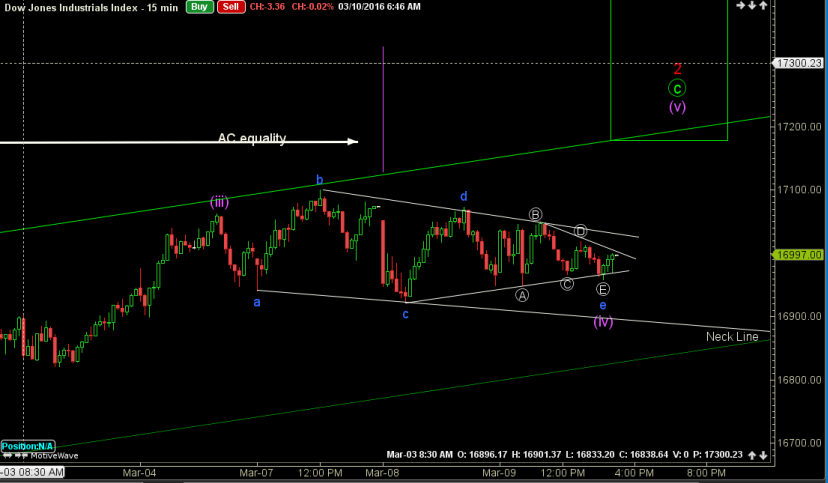Click the 4:00 PM time axis label
Image resolution: width=828 pixels, height=483 pixels.
point(635,472)
